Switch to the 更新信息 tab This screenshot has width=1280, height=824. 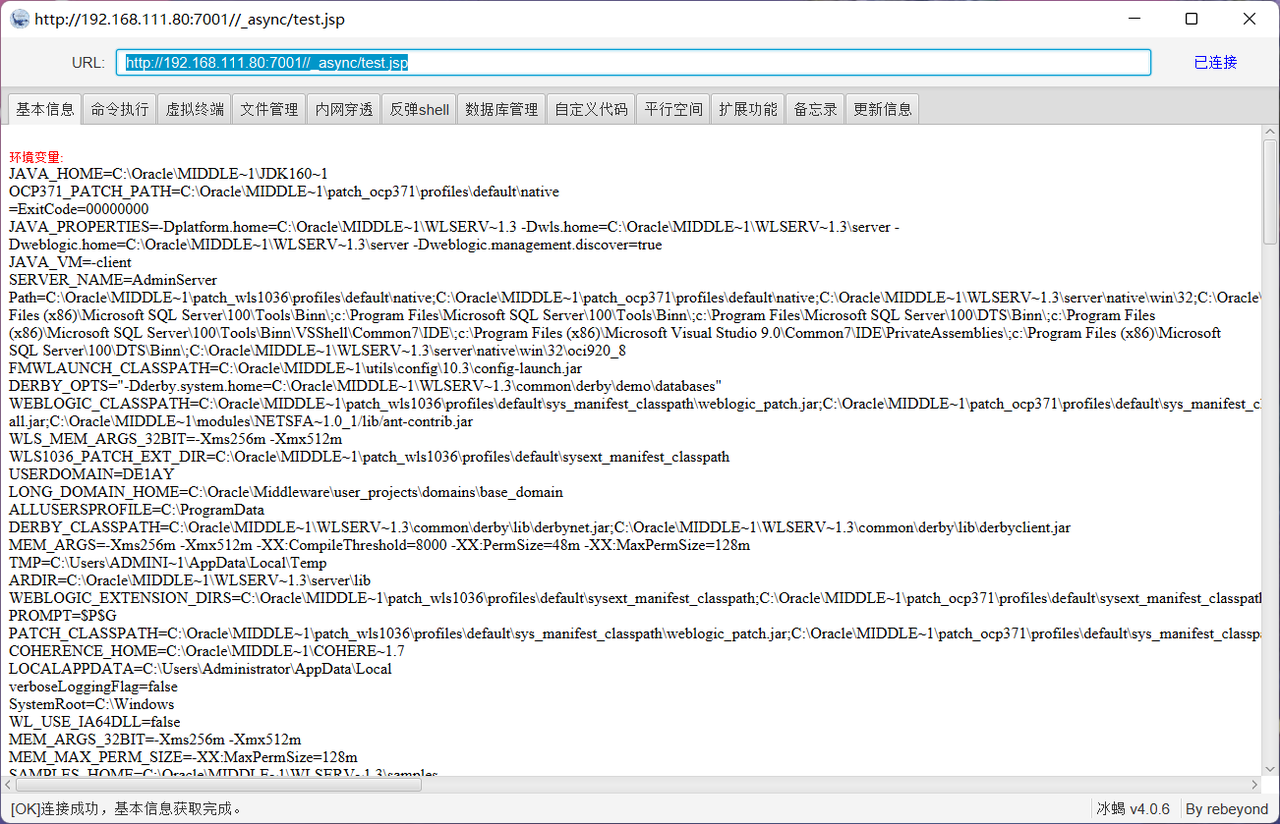click(882, 109)
